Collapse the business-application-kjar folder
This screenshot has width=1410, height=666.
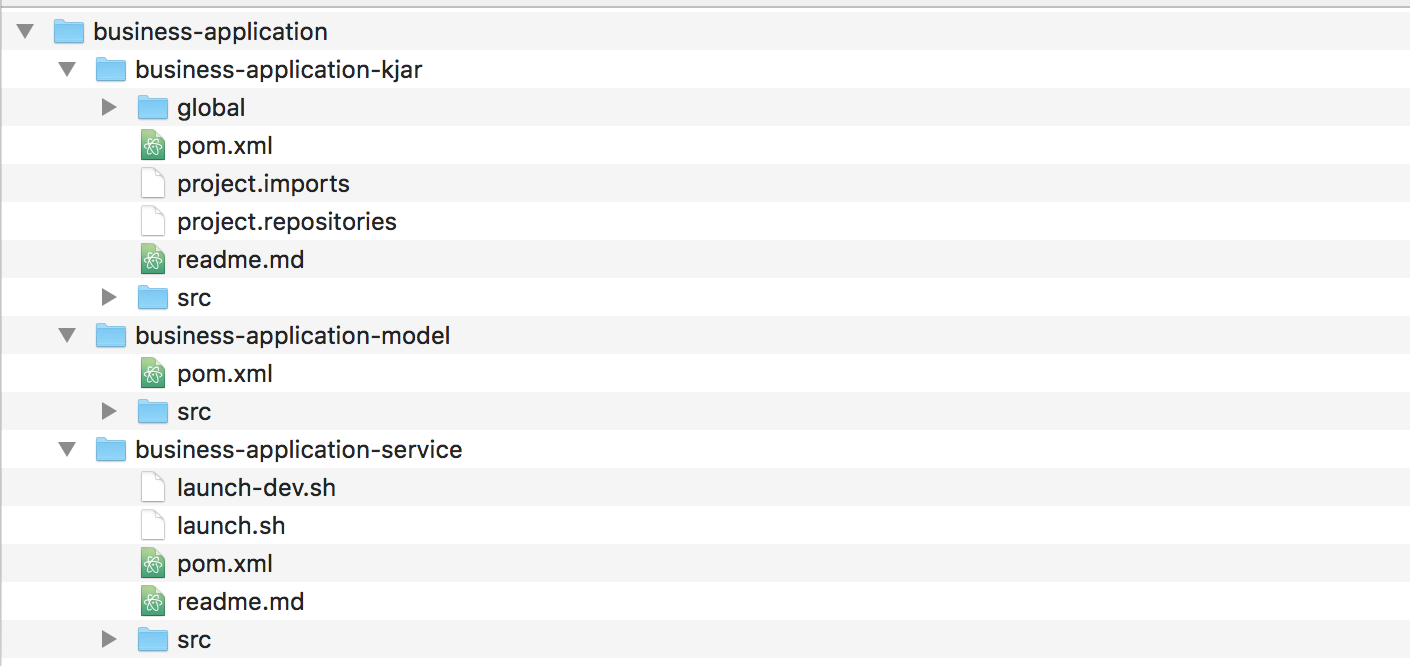(x=68, y=70)
